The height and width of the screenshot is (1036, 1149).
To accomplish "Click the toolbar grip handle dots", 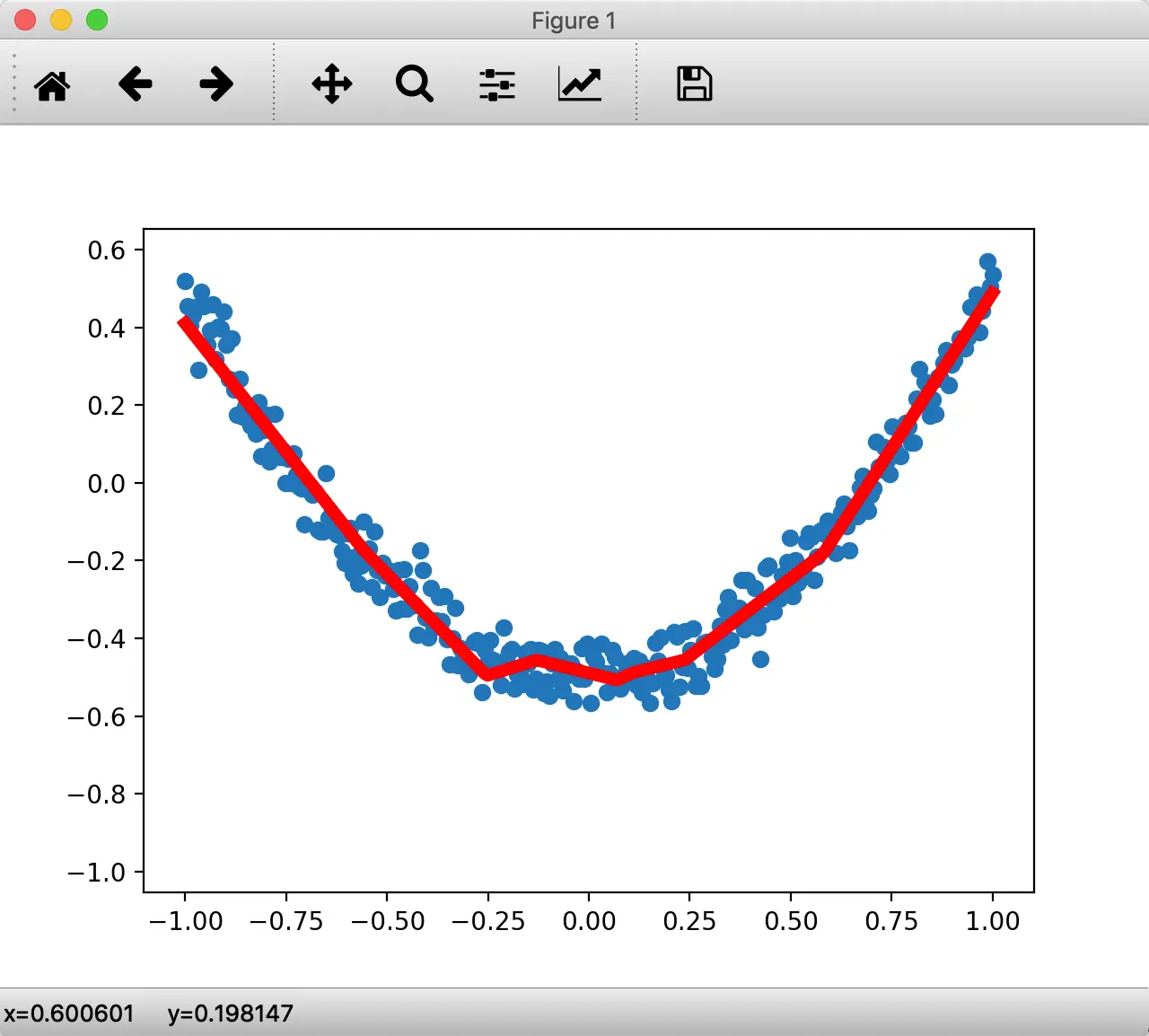I will (x=14, y=83).
